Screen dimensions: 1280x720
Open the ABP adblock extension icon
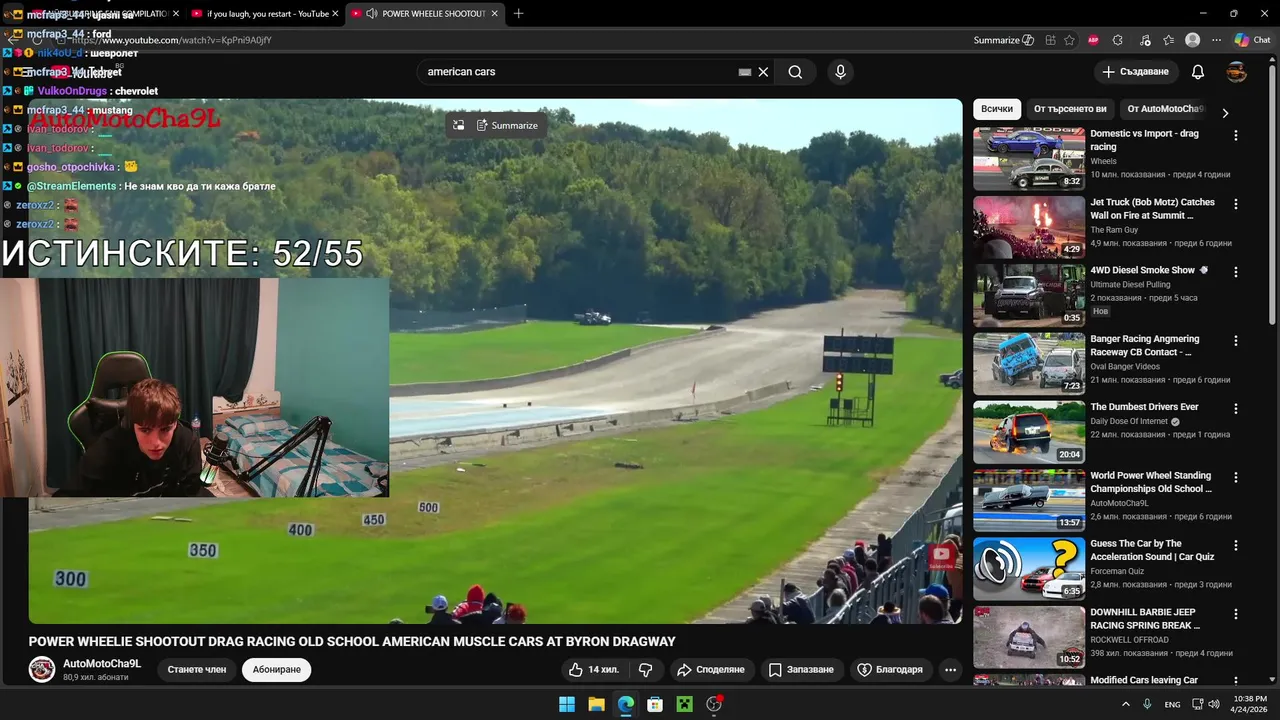[1093, 40]
